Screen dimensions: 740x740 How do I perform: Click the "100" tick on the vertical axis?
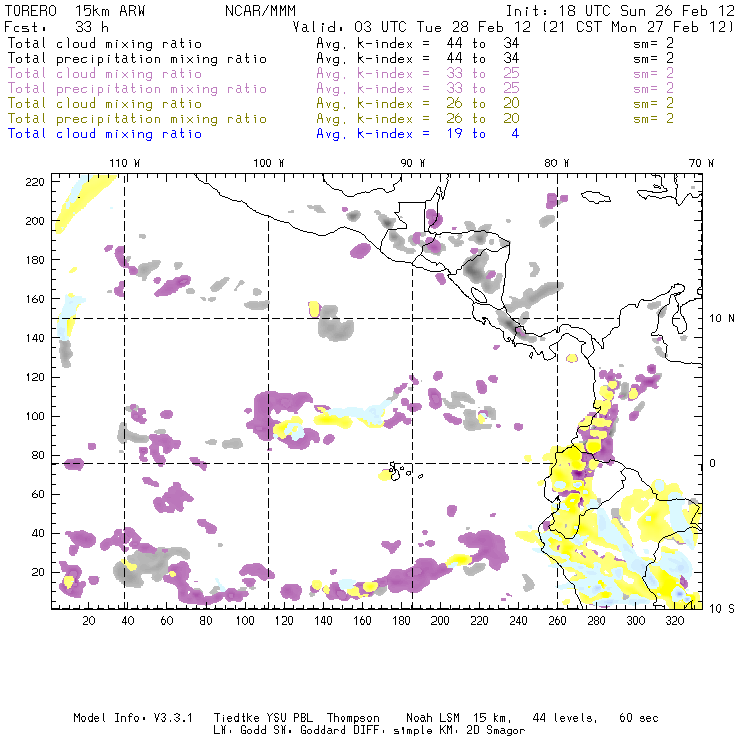click(x=35, y=416)
